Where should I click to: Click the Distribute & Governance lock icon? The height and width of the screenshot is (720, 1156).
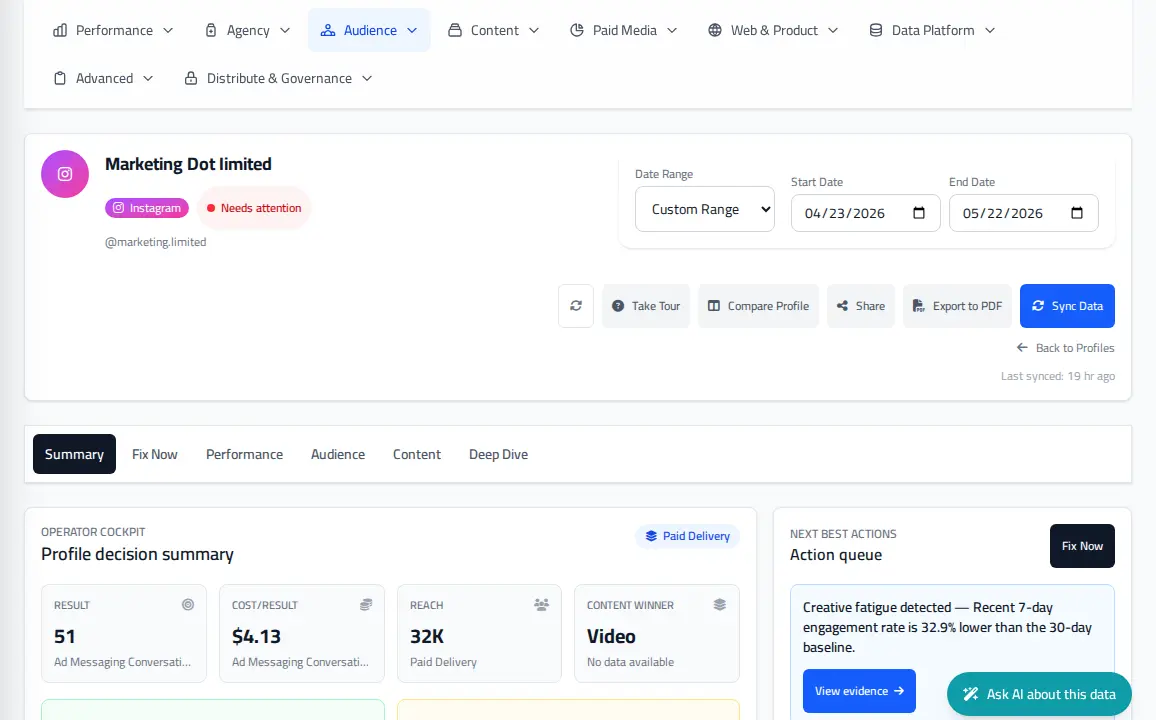click(x=191, y=78)
